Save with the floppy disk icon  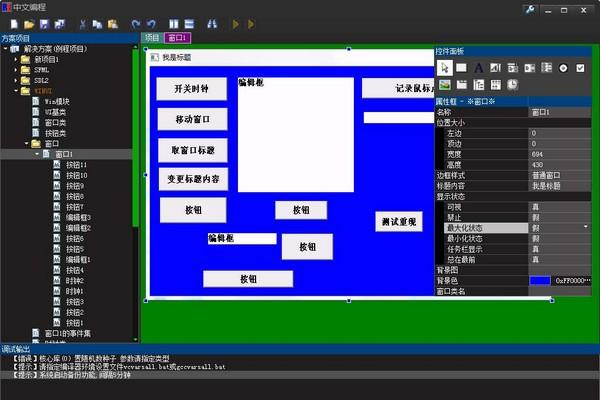click(44, 24)
